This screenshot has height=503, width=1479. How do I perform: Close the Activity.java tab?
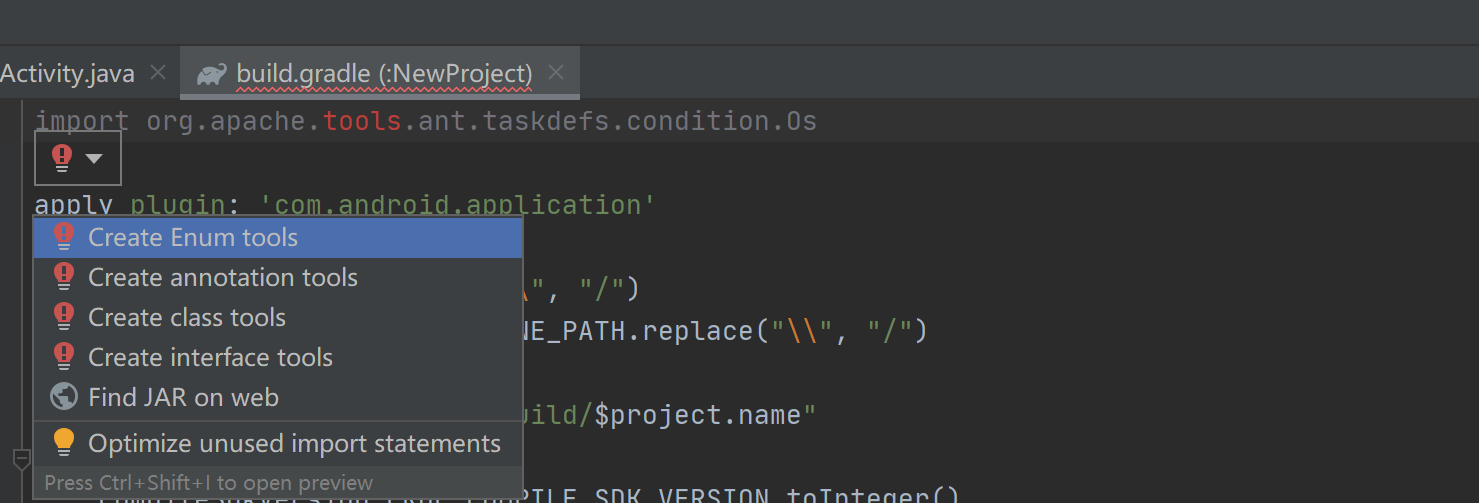[157, 73]
